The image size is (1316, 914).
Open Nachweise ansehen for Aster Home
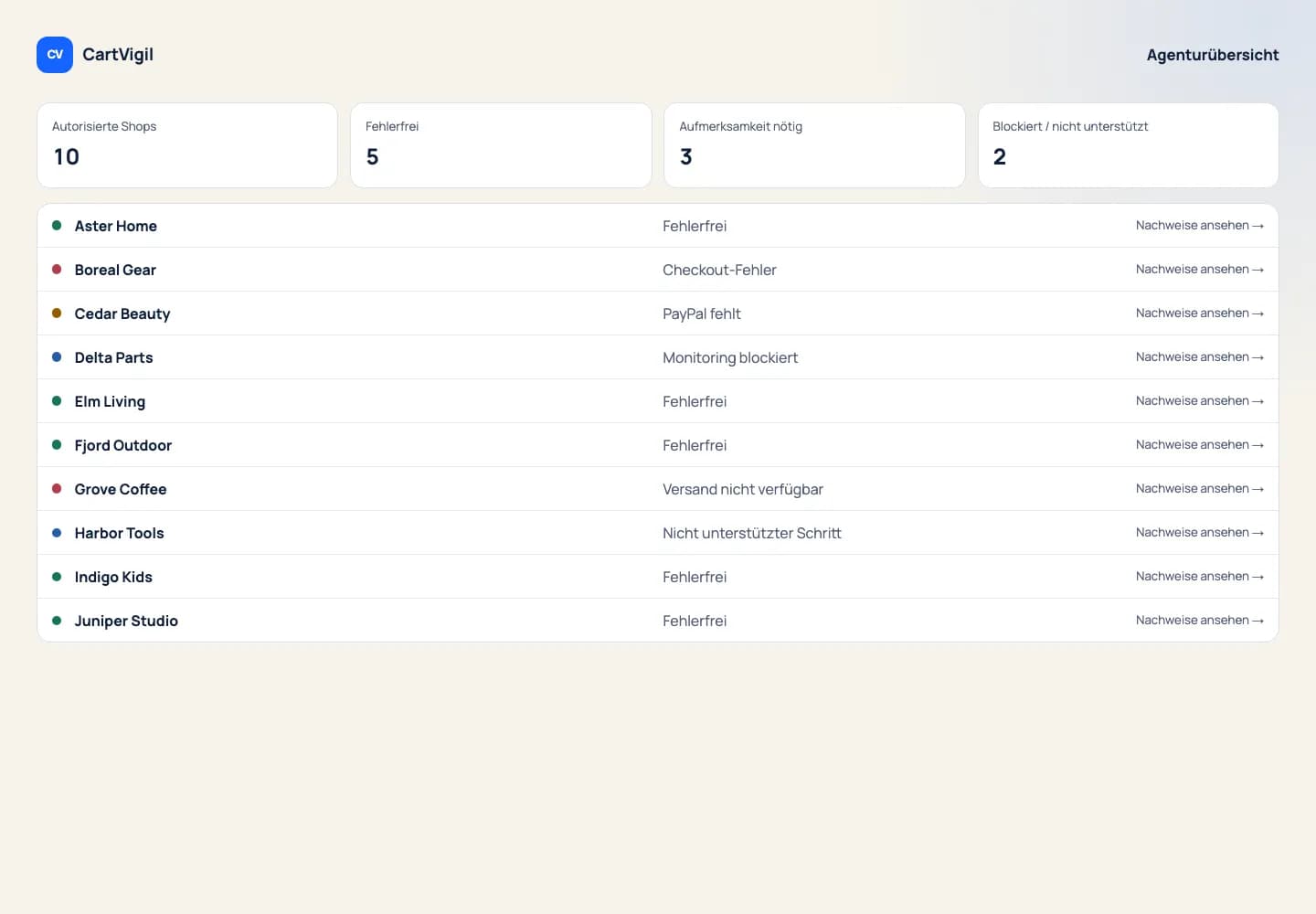click(1199, 225)
